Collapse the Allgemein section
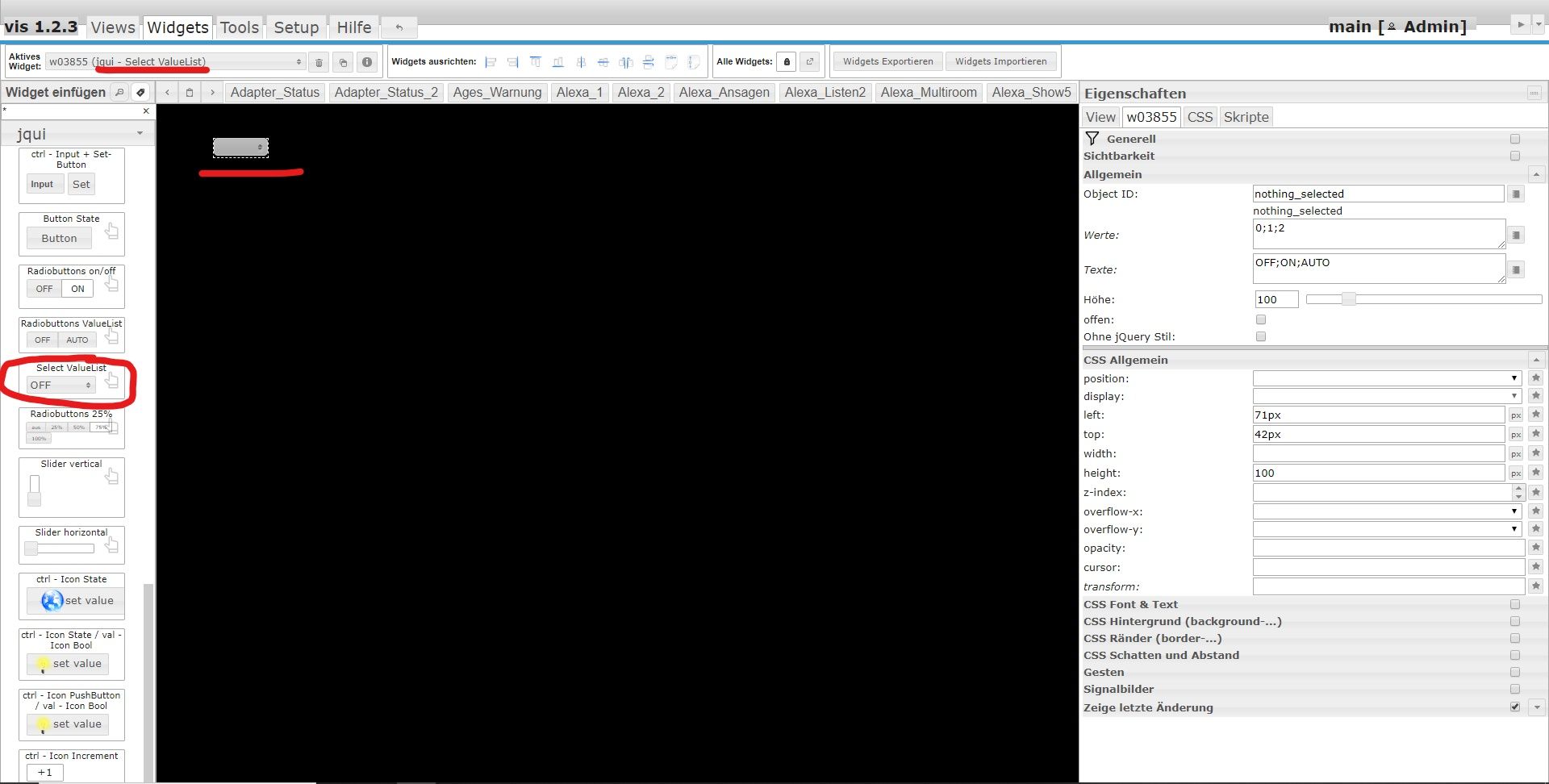This screenshot has width=1549, height=784. click(x=1536, y=174)
